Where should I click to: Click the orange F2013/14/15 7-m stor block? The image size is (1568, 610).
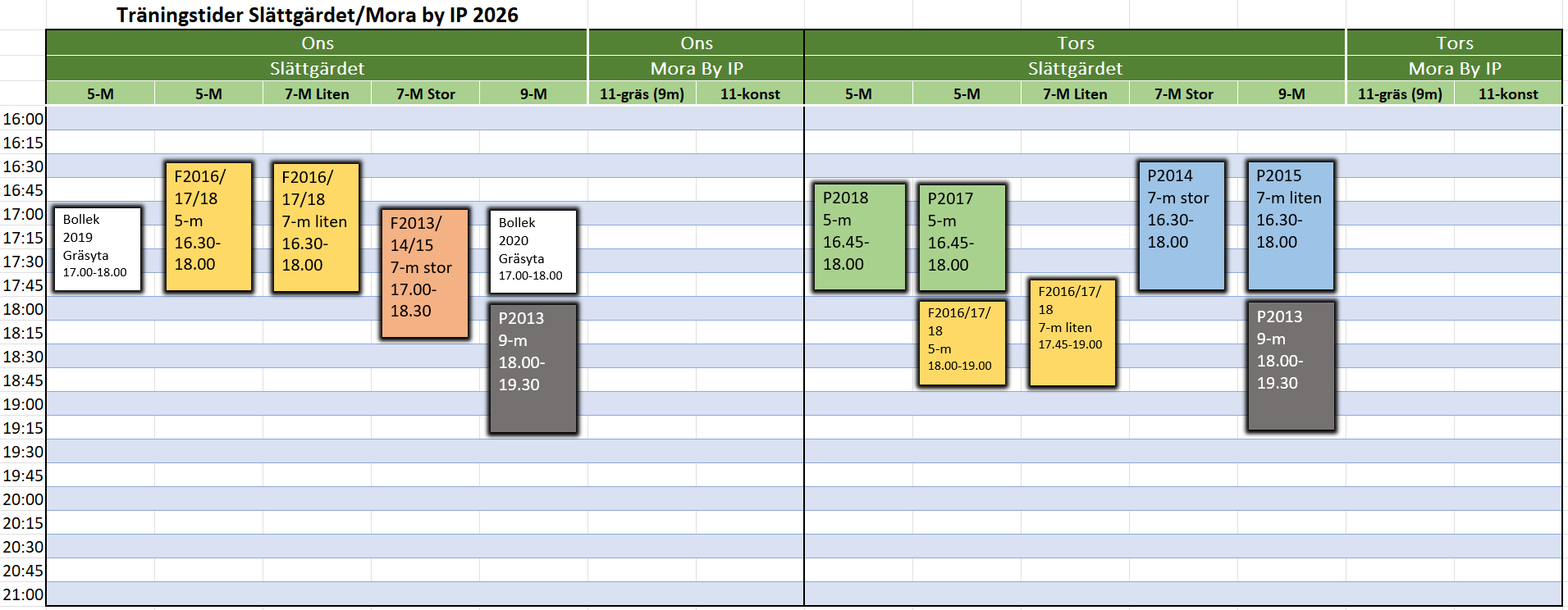coord(425,273)
